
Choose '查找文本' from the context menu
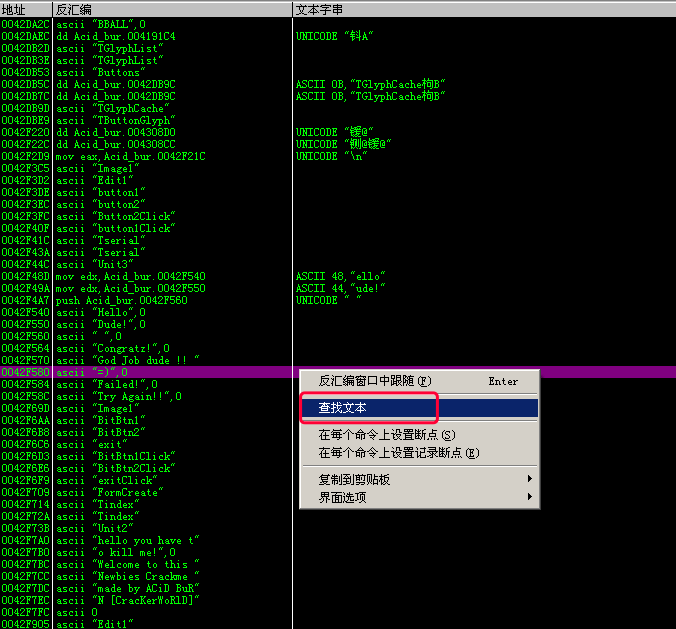419,408
